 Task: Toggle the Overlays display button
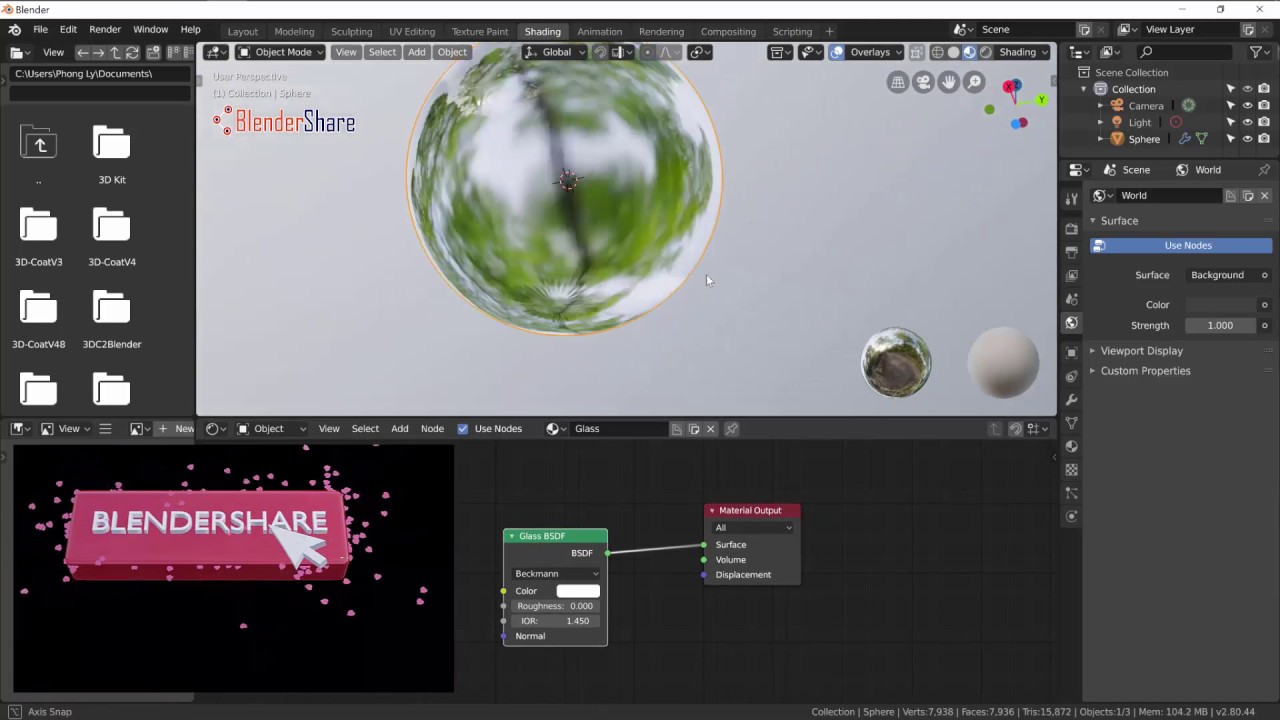[x=837, y=52]
